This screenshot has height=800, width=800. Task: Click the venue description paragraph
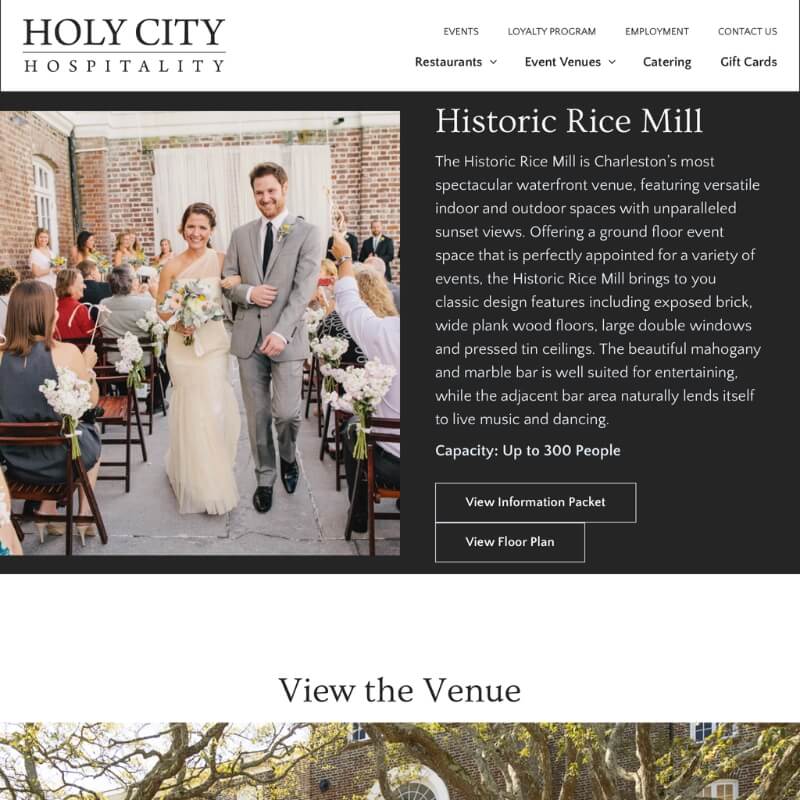point(598,290)
